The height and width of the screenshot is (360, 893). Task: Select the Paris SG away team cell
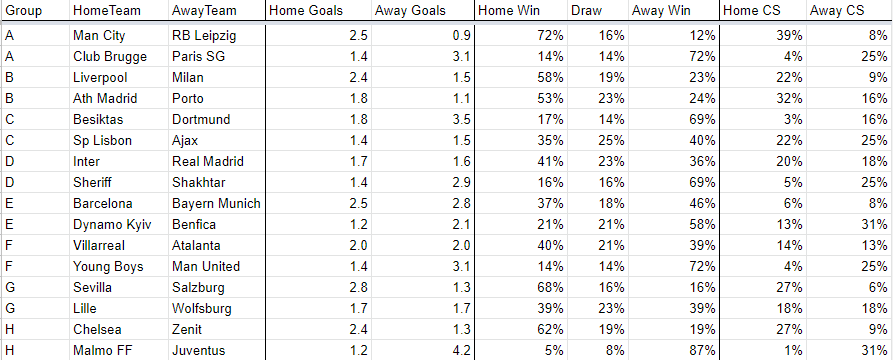click(216, 56)
